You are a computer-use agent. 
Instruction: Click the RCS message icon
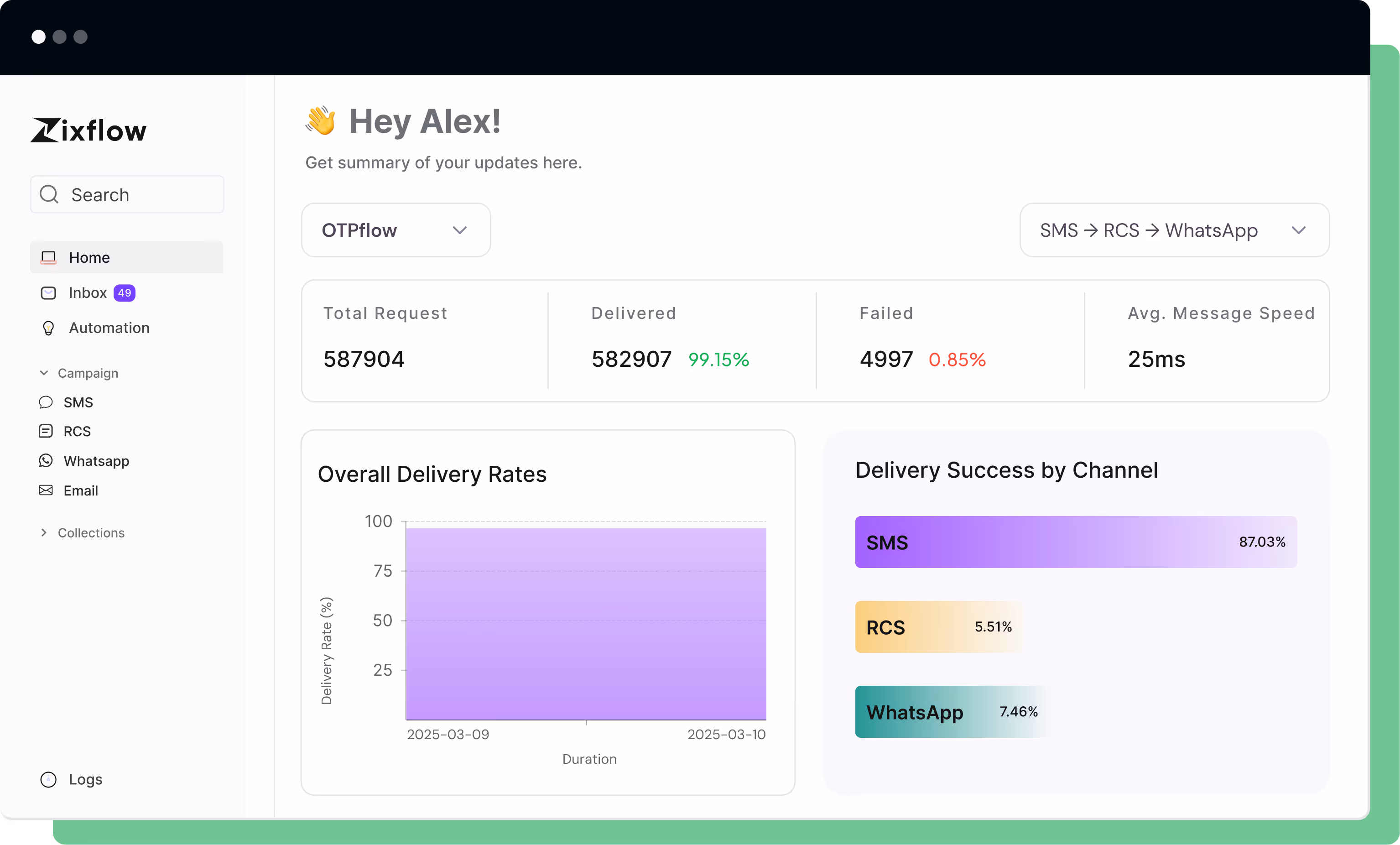pos(46,431)
